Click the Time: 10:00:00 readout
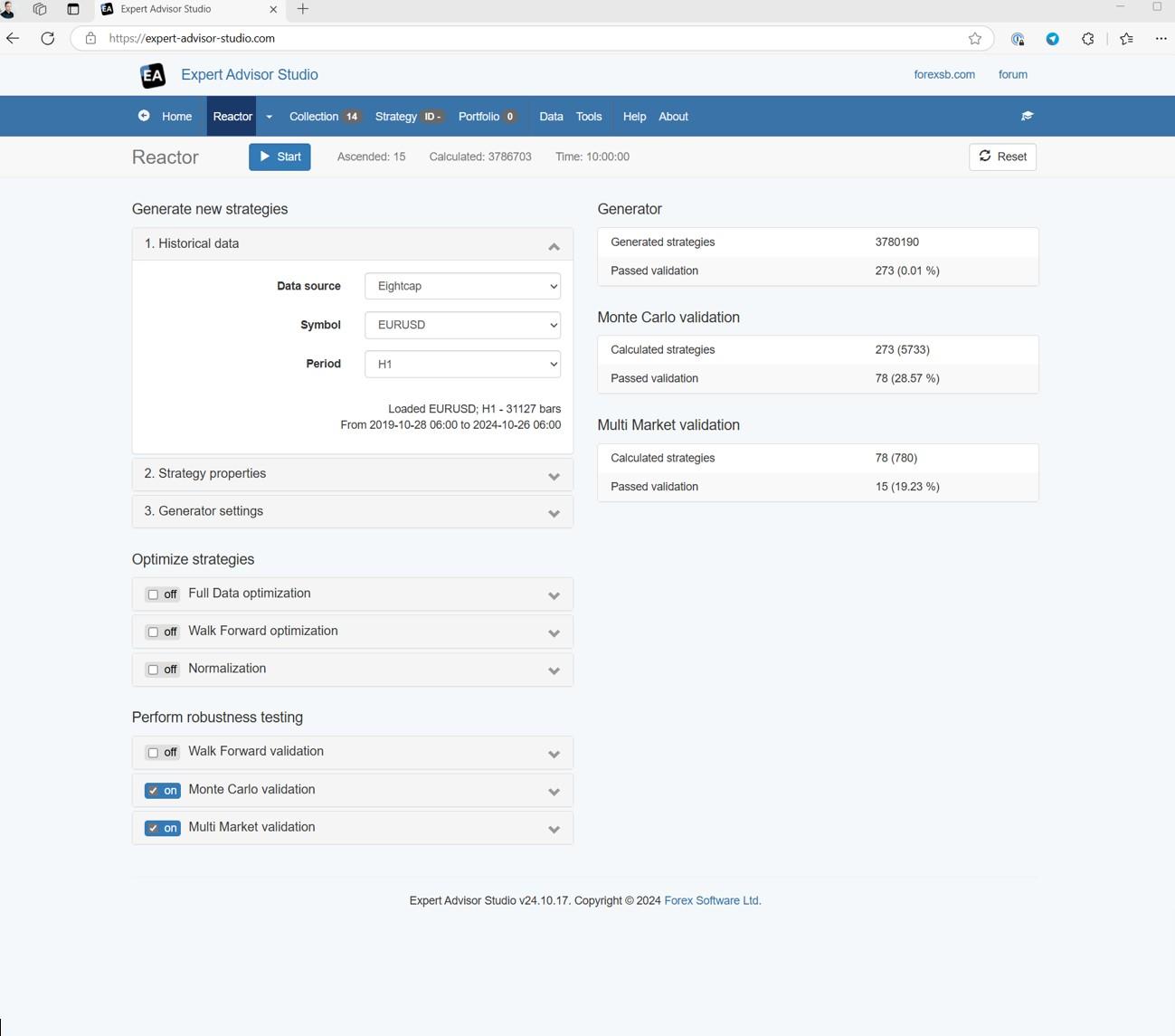 [x=592, y=157]
